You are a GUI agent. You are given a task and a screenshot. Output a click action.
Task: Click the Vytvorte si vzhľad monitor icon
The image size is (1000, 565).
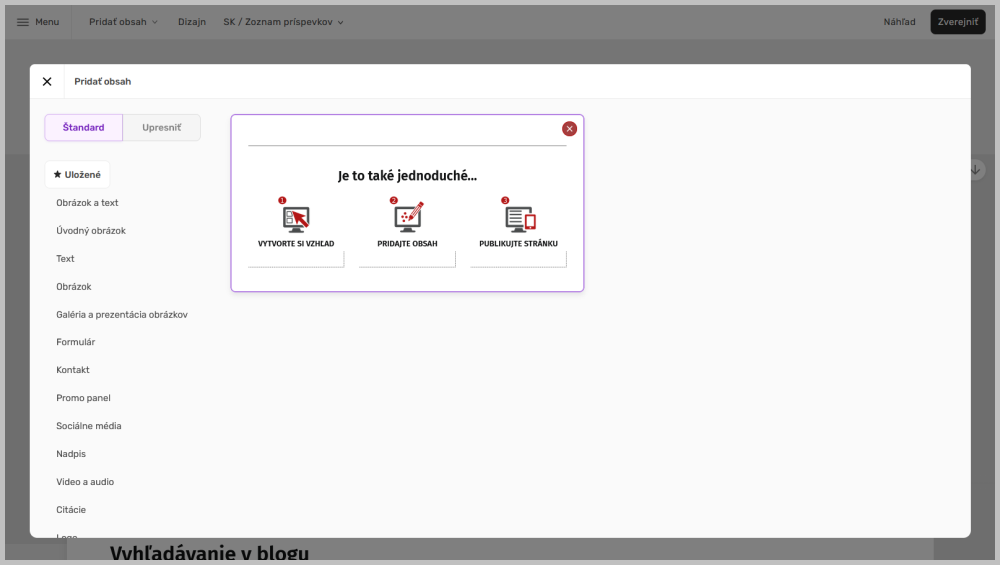tap(296, 217)
